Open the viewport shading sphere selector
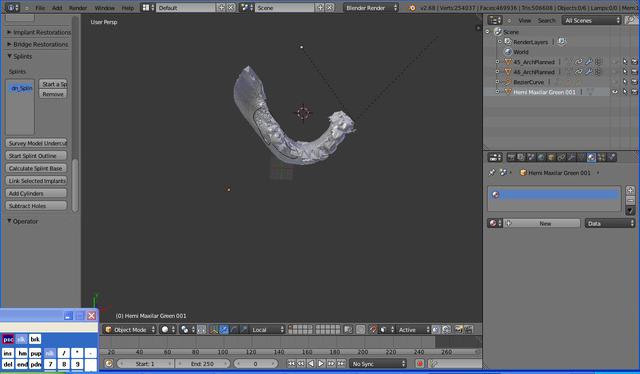Screen dimensions: 640x374 pos(168,329)
